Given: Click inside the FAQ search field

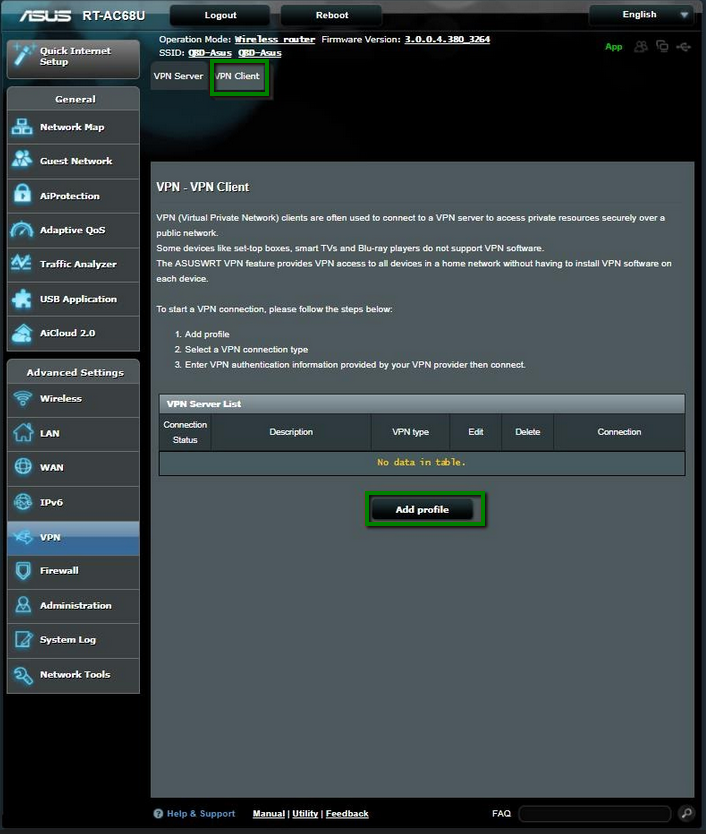Looking at the screenshot, I should [595, 813].
